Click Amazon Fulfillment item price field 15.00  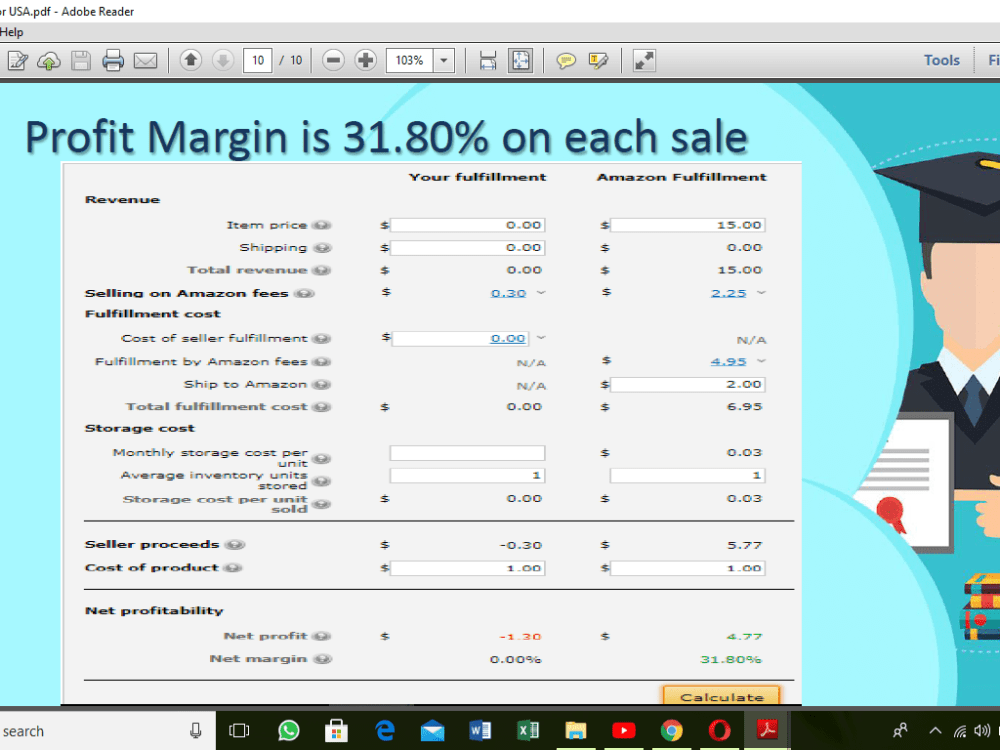click(x=687, y=225)
